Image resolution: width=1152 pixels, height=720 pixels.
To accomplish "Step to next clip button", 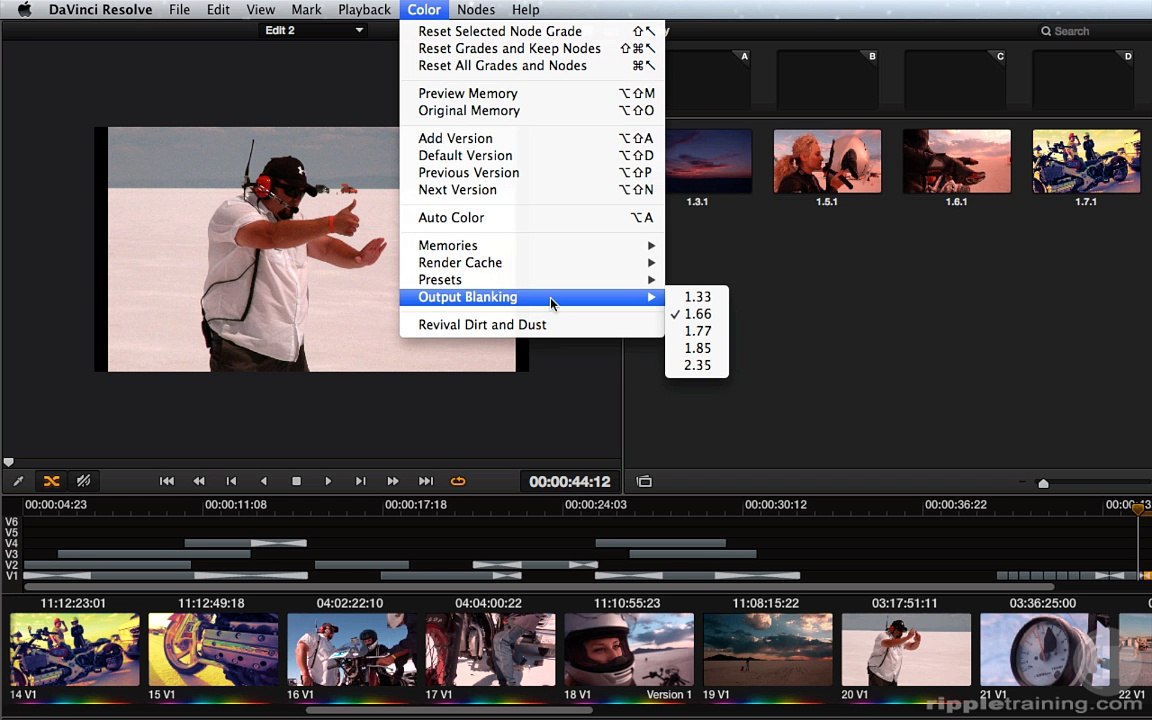I will 361,481.
